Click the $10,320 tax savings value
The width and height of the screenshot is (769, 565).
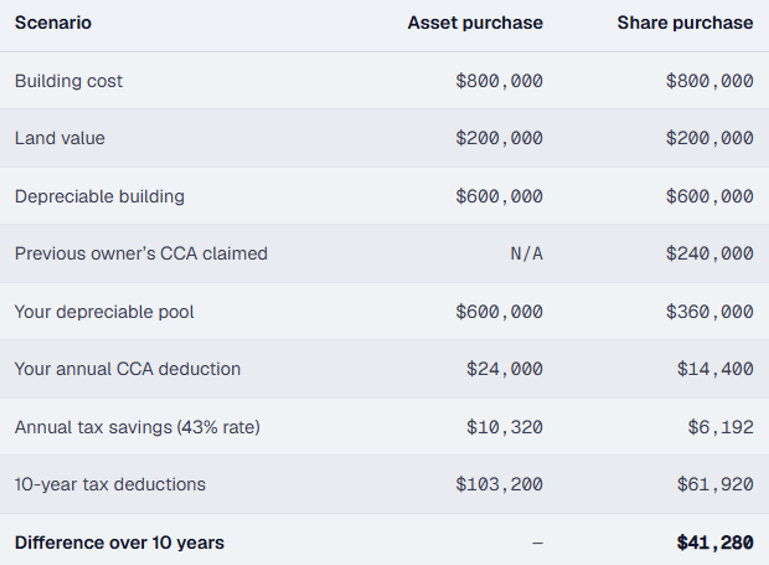pos(504,427)
